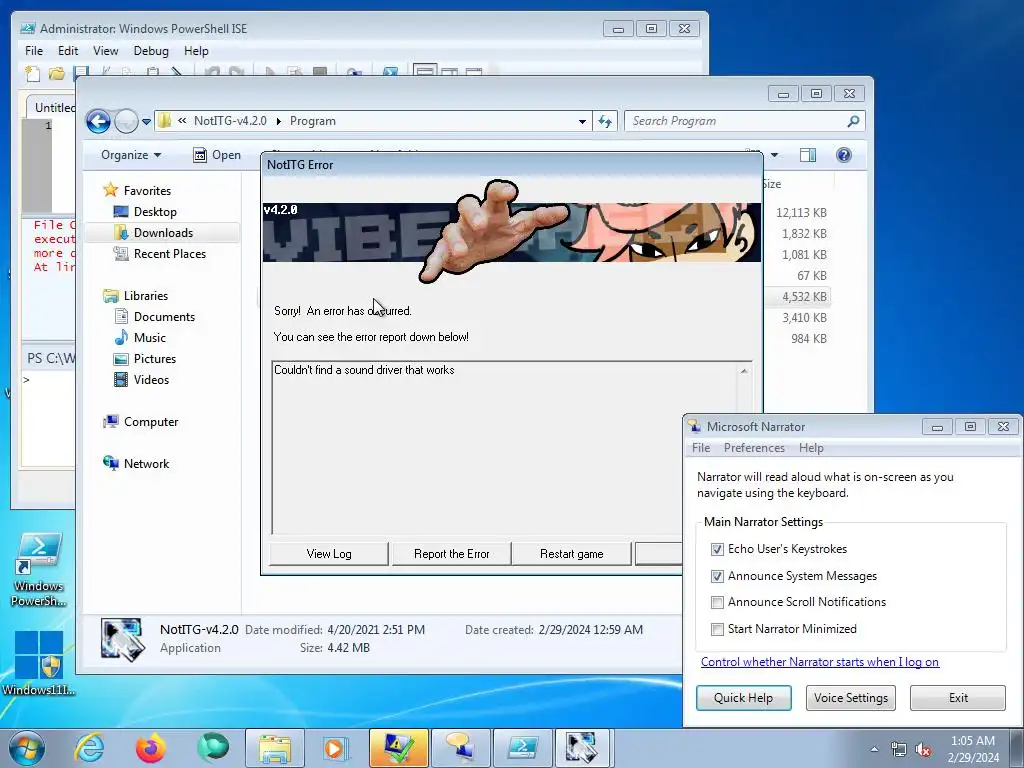Enable Start Narrator Minimized
Screen dimensions: 1024x768
[717, 629]
